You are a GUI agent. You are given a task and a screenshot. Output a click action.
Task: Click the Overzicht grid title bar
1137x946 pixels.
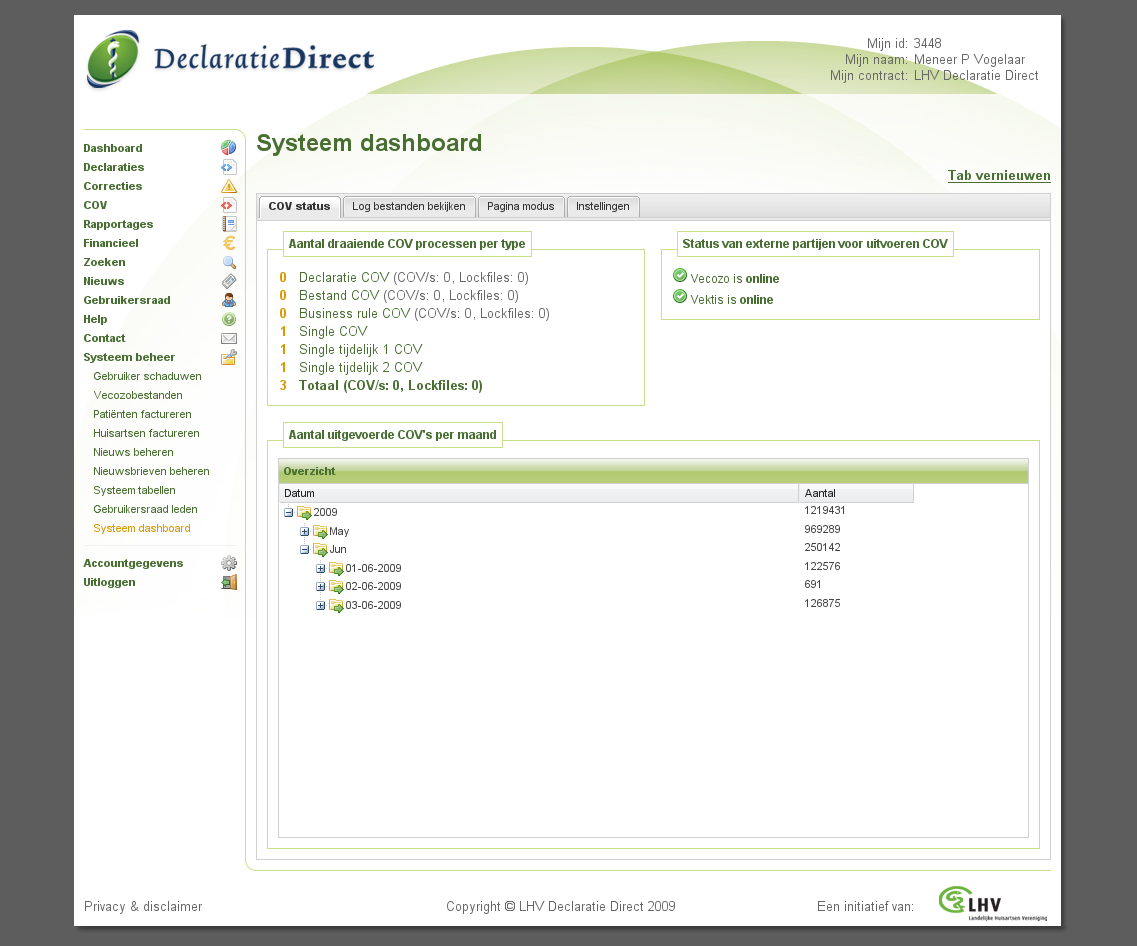[653, 471]
